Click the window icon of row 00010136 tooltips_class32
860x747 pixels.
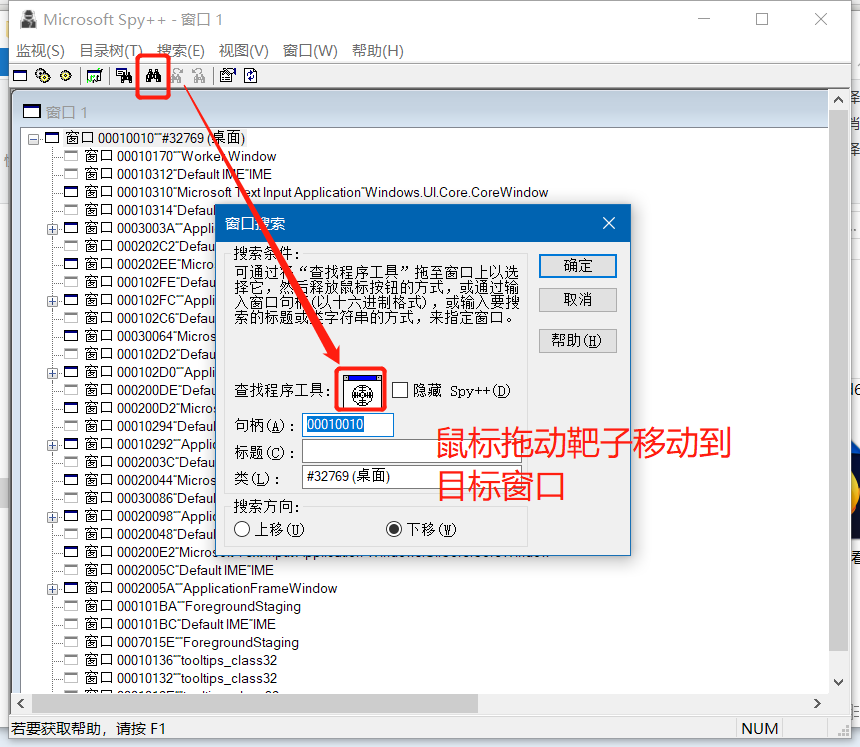[71, 660]
